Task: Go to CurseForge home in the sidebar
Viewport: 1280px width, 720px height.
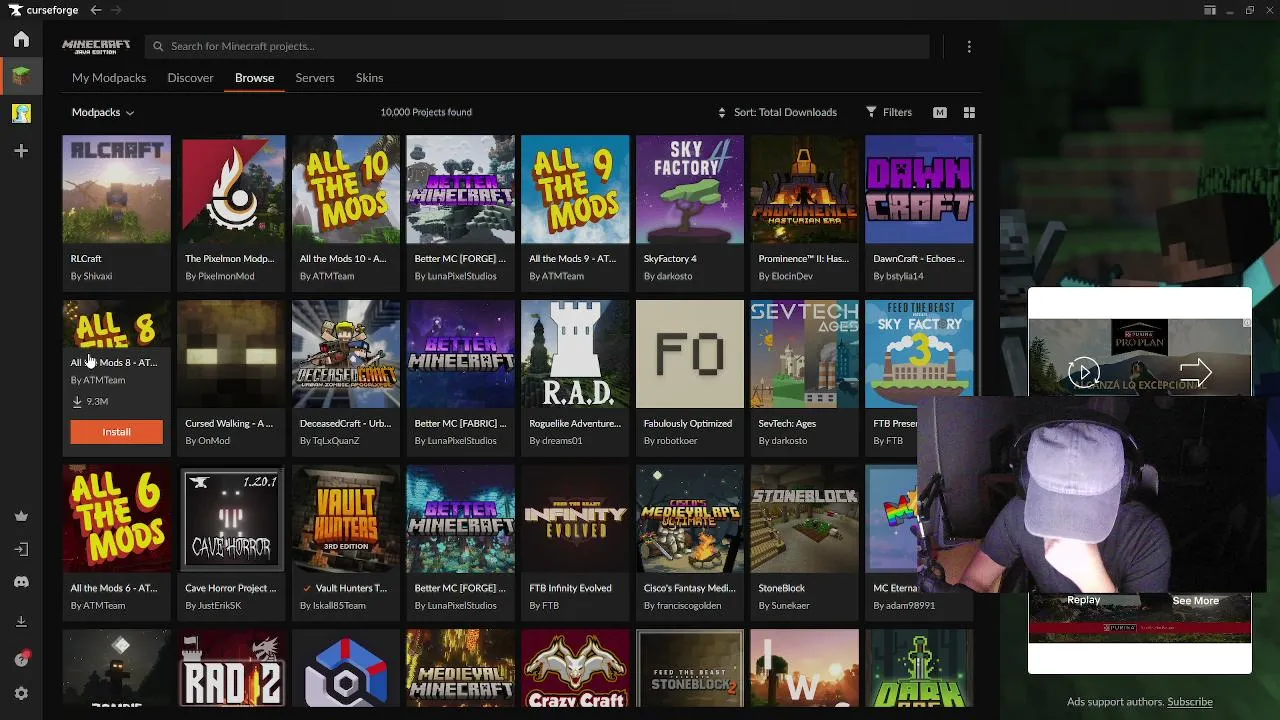Action: pos(21,40)
